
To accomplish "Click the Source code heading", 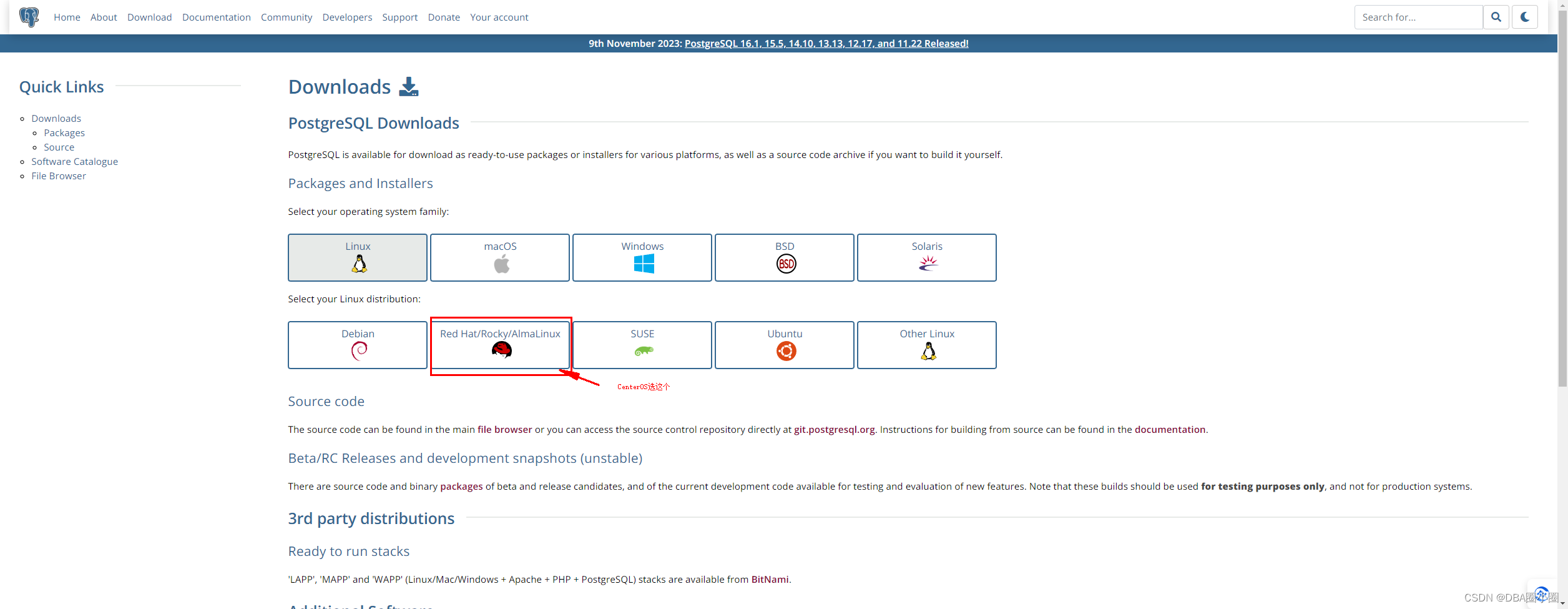I will (x=326, y=401).
